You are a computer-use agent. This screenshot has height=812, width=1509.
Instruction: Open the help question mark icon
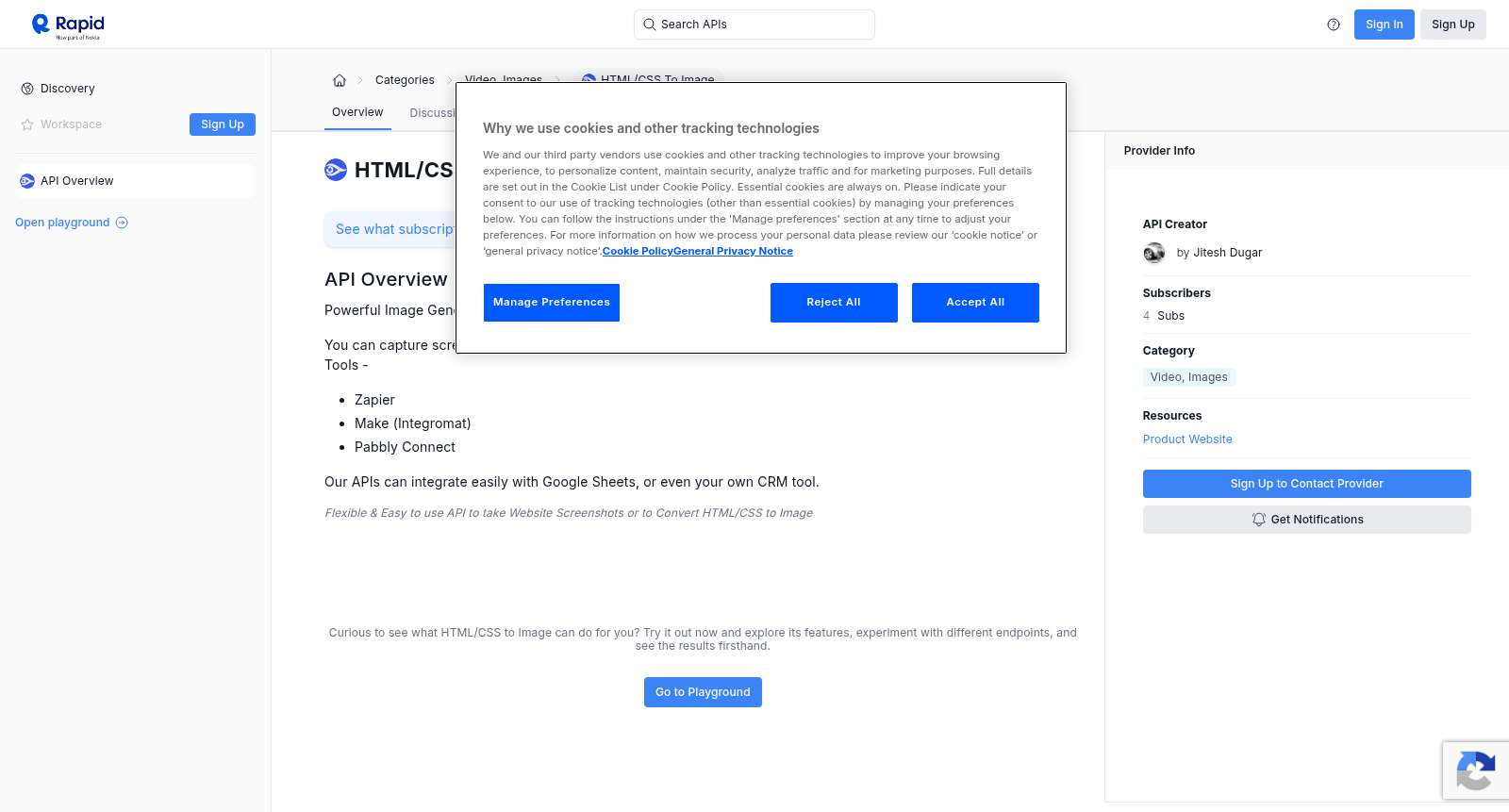tap(1334, 25)
